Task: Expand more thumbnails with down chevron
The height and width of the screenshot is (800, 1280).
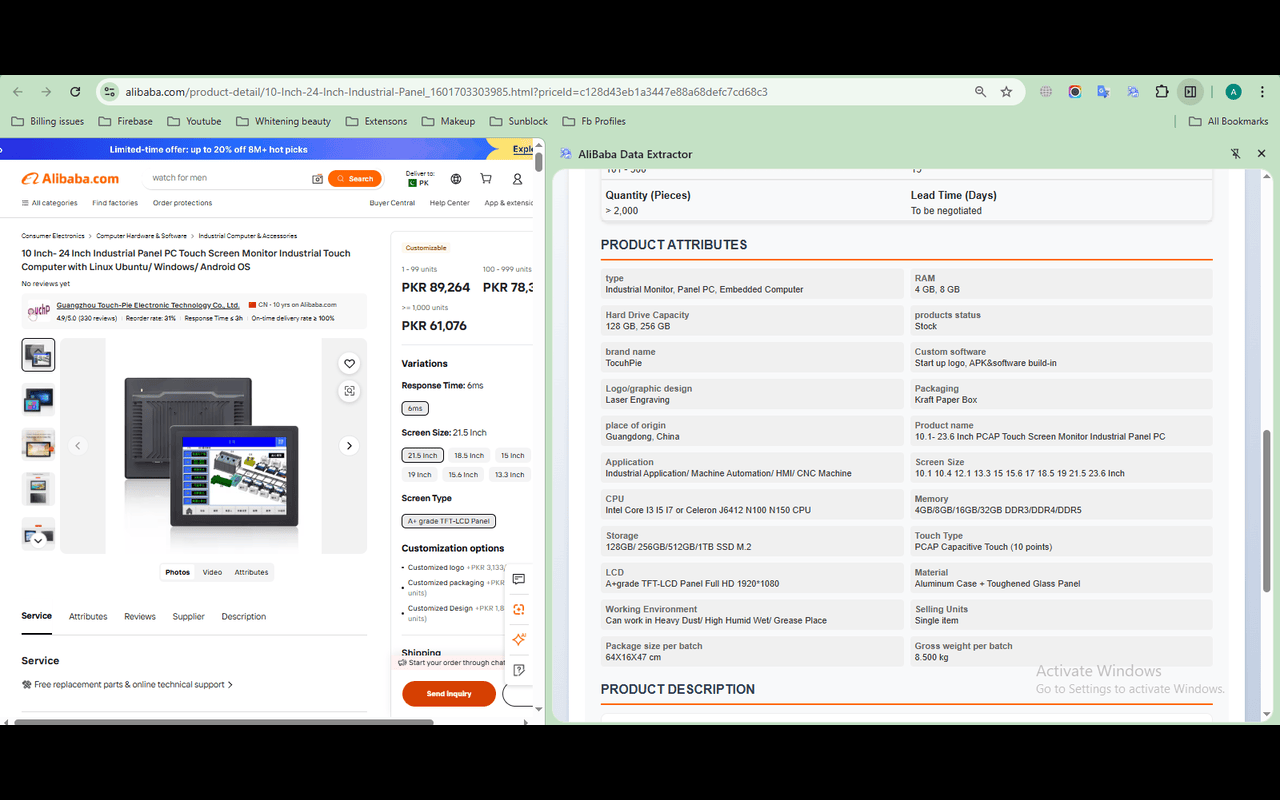Action: click(38, 541)
